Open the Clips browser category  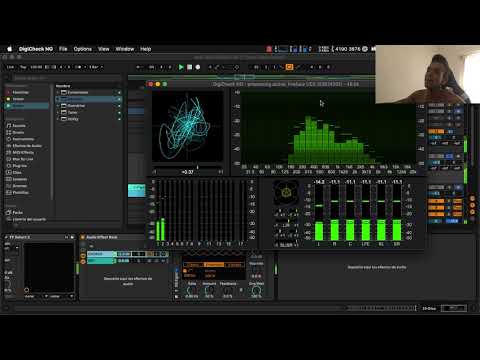(x=14, y=172)
